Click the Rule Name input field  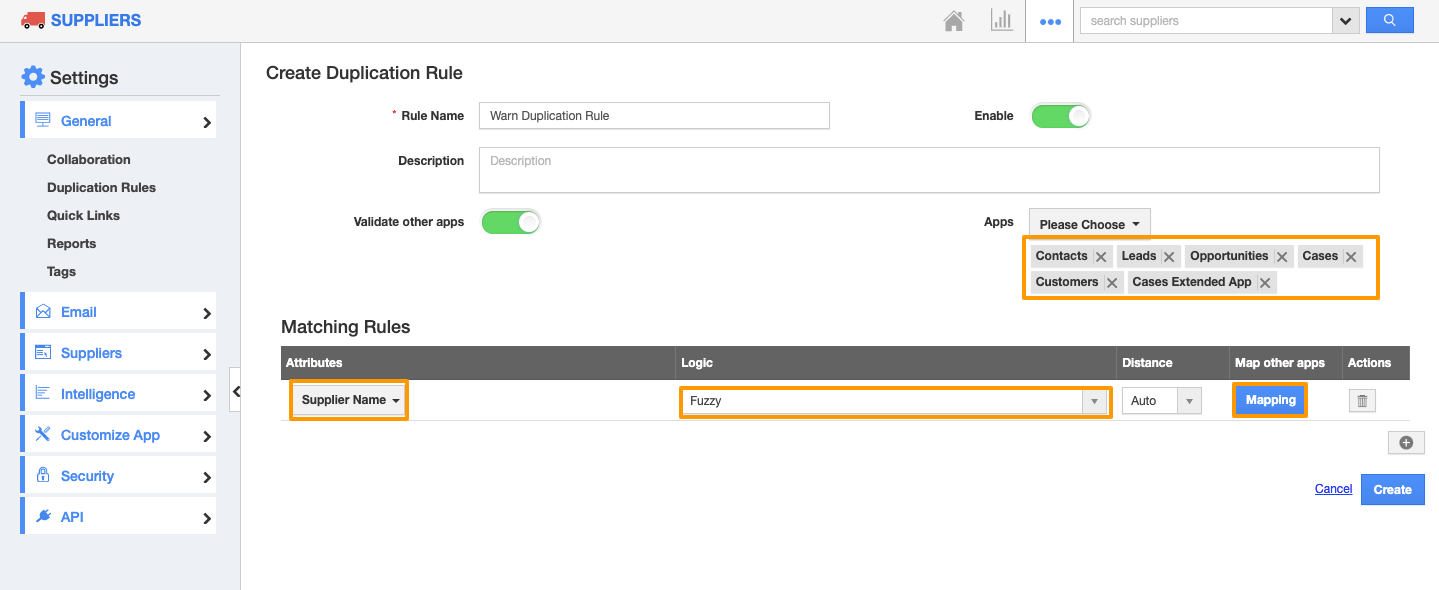click(654, 116)
